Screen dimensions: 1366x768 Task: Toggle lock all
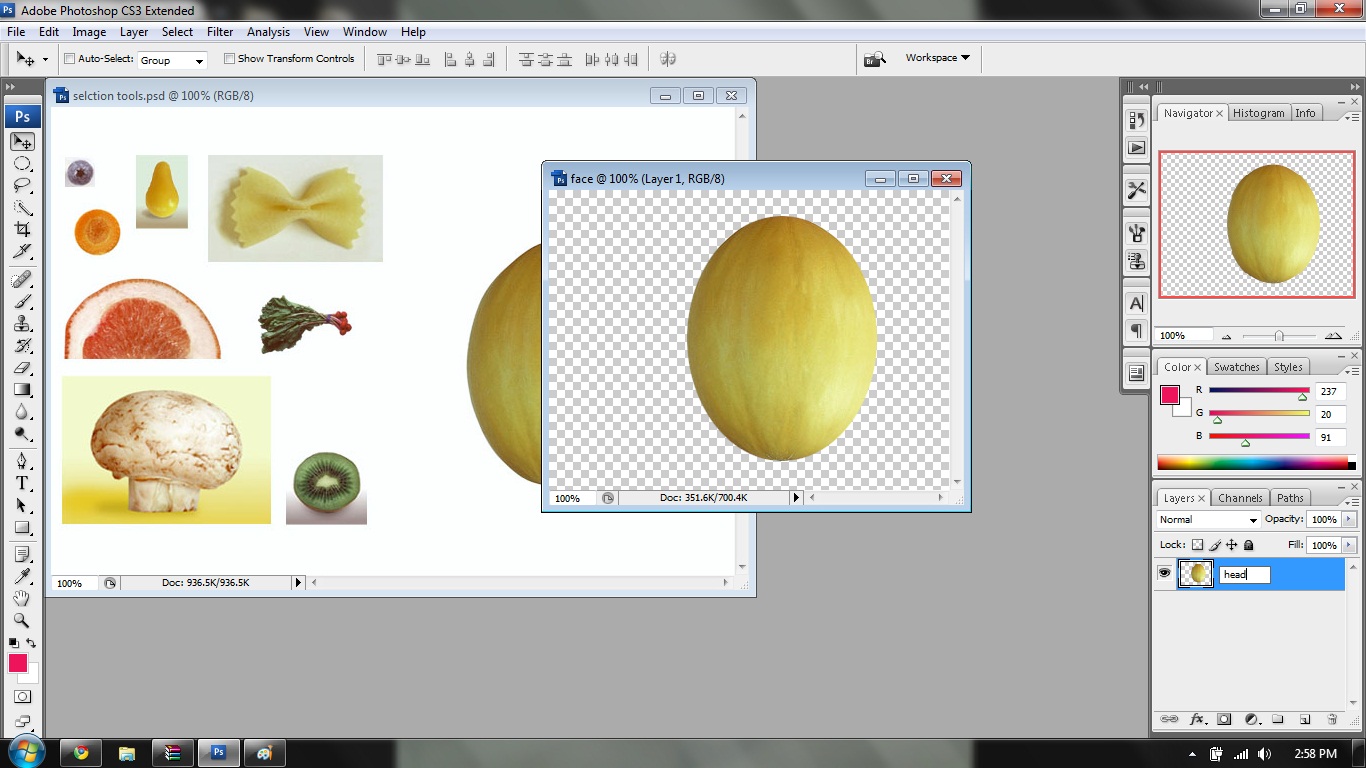[1248, 545]
